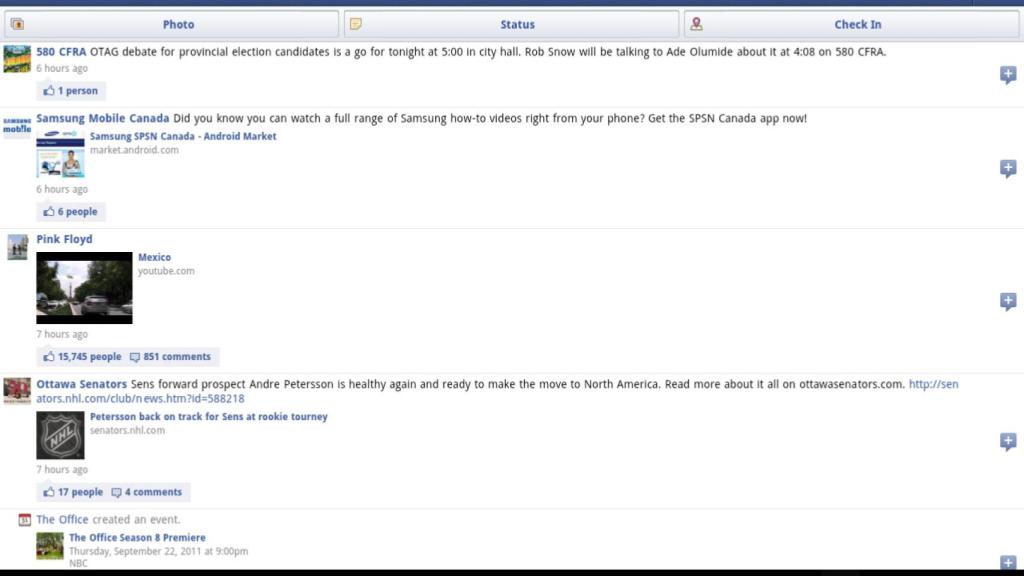1024x576 pixels.
Task: Click comment plus icon on Pink Floyd post
Action: (1008, 301)
